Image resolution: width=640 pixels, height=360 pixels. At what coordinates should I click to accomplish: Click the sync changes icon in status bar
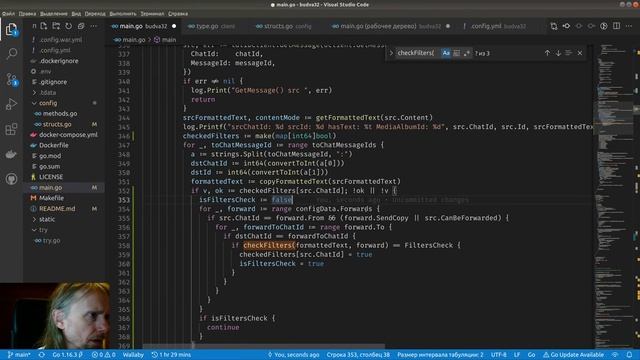tap(41, 355)
